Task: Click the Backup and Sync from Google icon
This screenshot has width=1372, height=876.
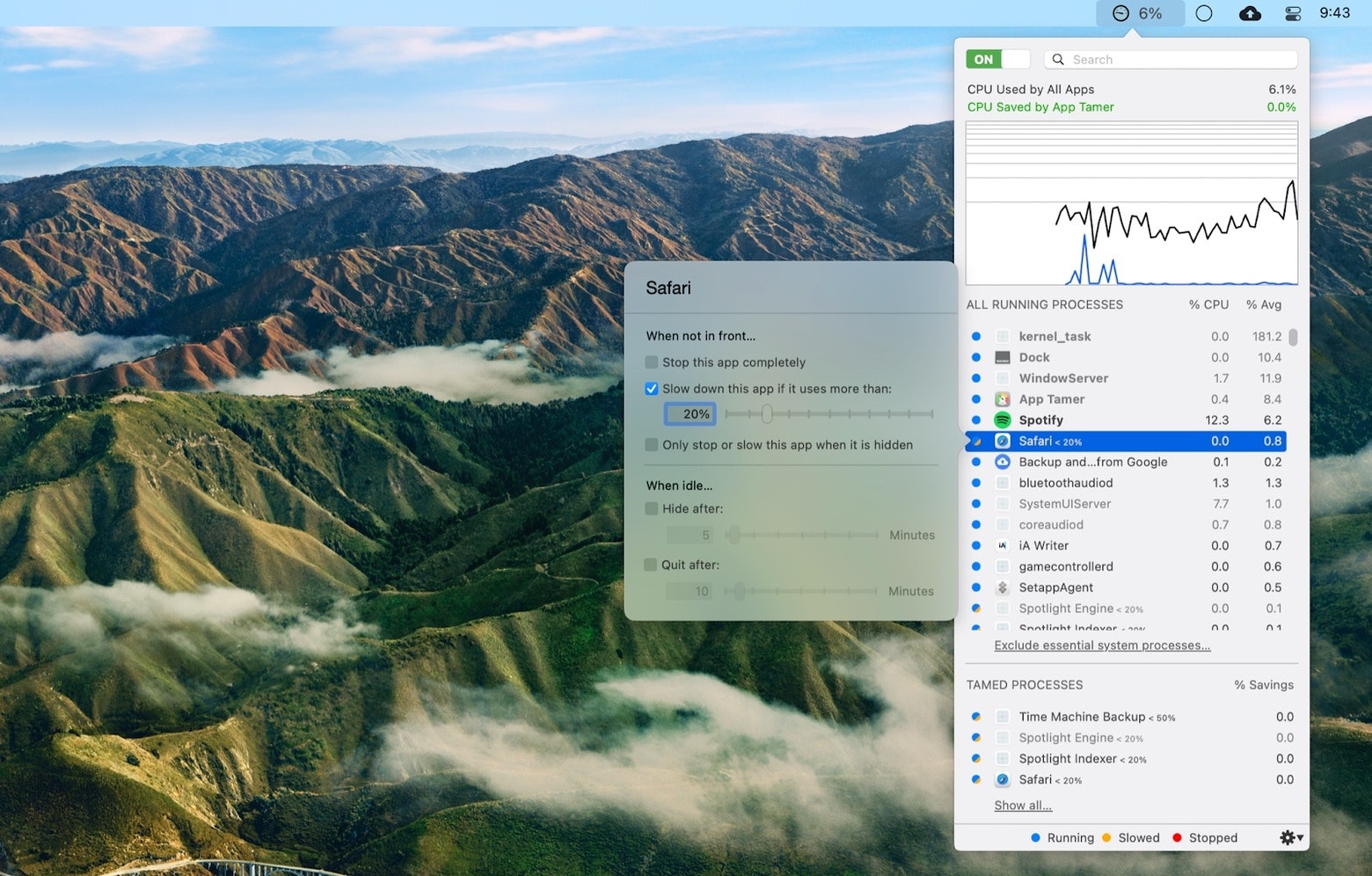Action: point(1003,462)
